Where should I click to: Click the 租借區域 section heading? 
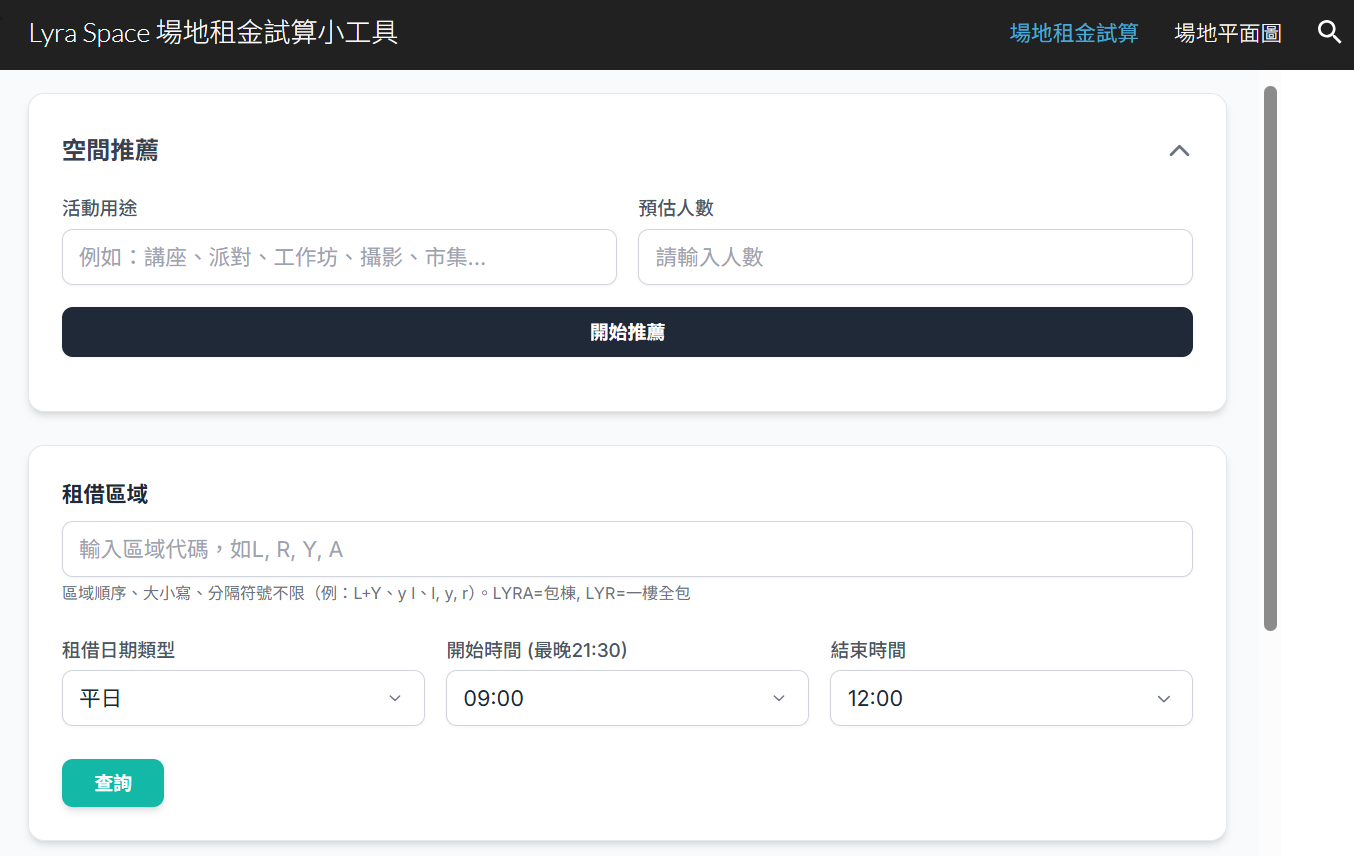click(x=105, y=494)
